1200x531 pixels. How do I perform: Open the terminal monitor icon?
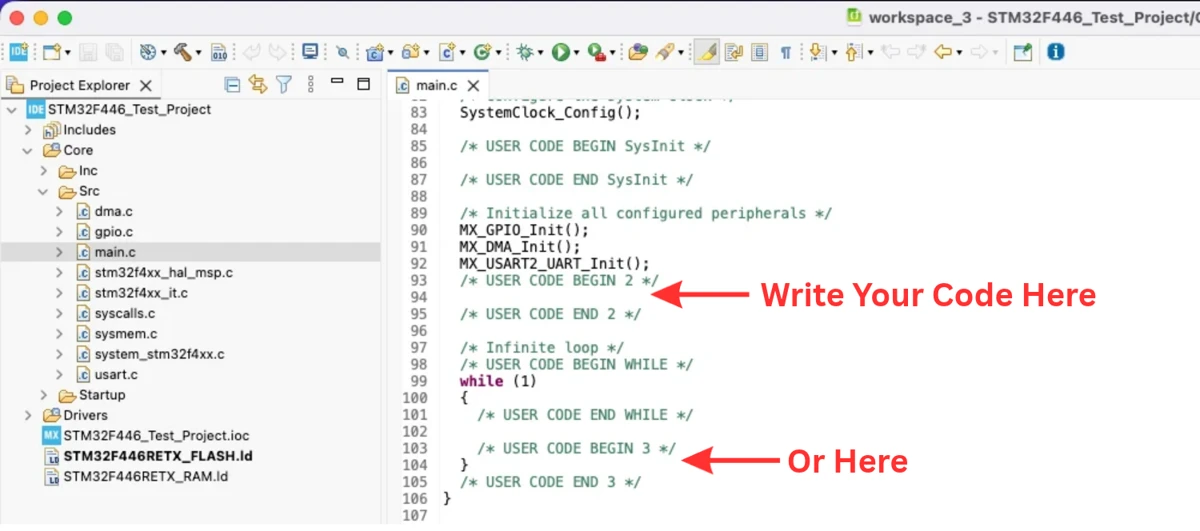tap(310, 51)
